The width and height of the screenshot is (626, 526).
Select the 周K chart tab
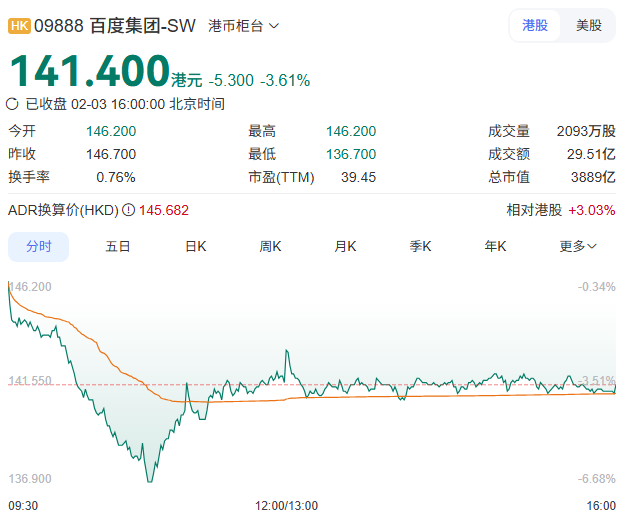click(270, 246)
